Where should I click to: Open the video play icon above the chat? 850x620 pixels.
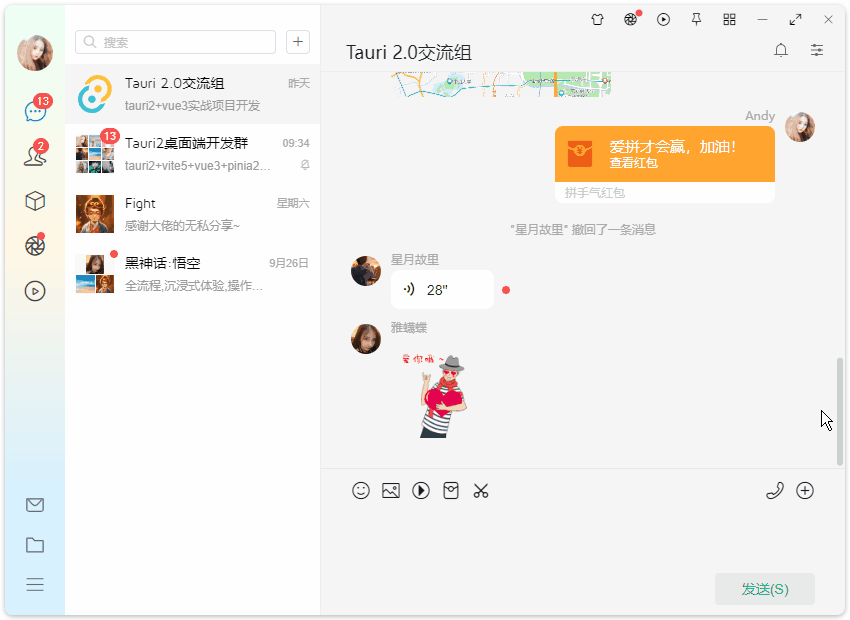pos(663,19)
